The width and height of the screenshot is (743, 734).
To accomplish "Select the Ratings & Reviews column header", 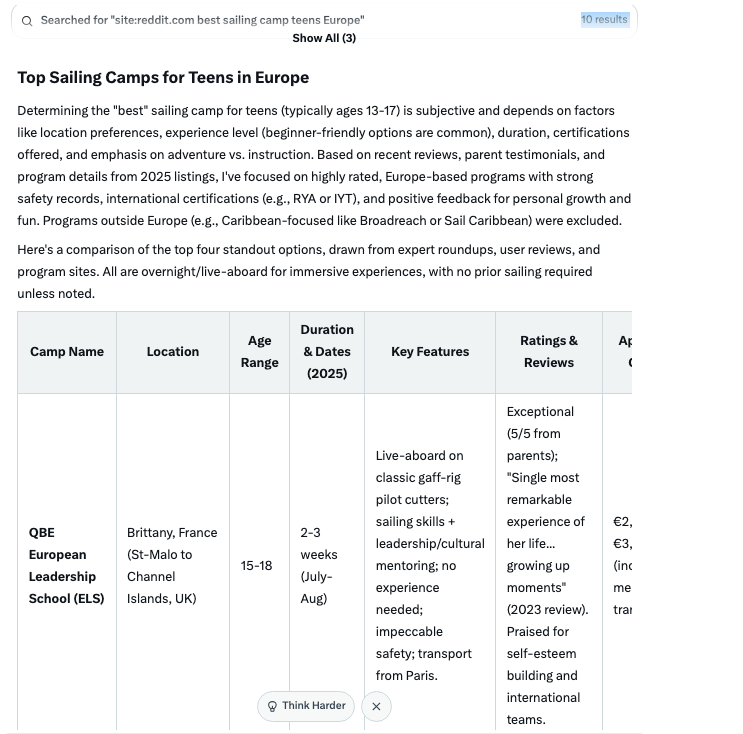I will click(549, 352).
